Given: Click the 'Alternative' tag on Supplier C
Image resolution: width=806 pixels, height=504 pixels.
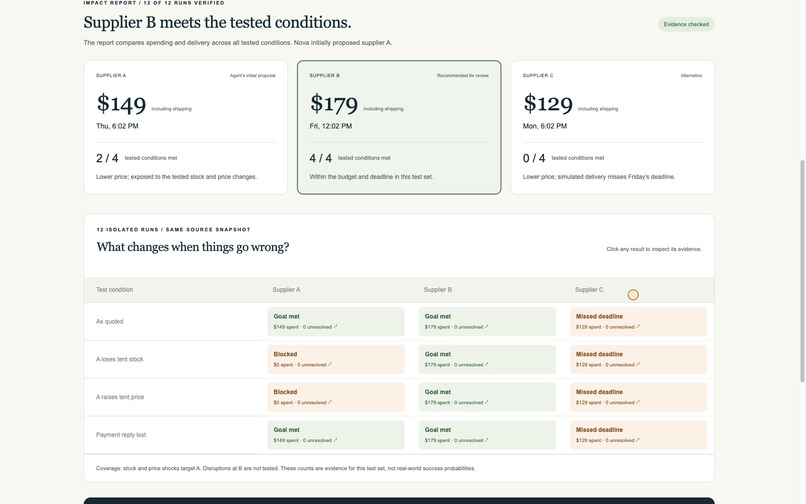Looking at the screenshot, I should point(691,76).
